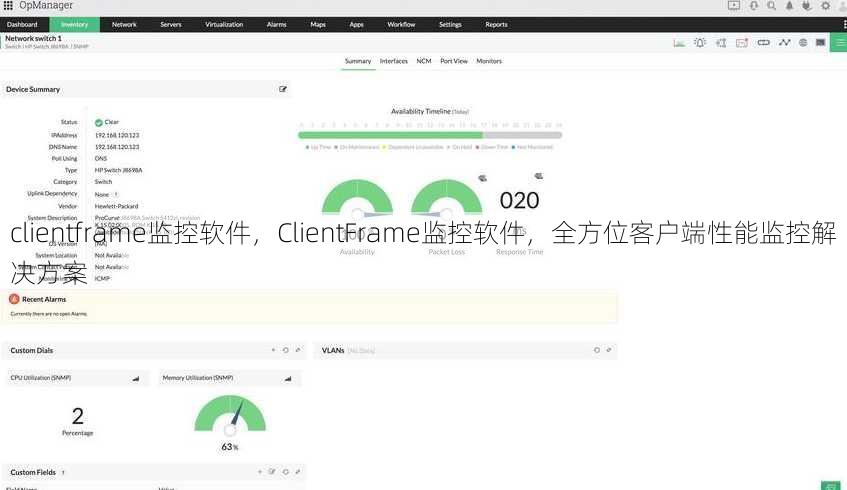Open the Workflow menu
This screenshot has width=847, height=490.
coord(401,24)
